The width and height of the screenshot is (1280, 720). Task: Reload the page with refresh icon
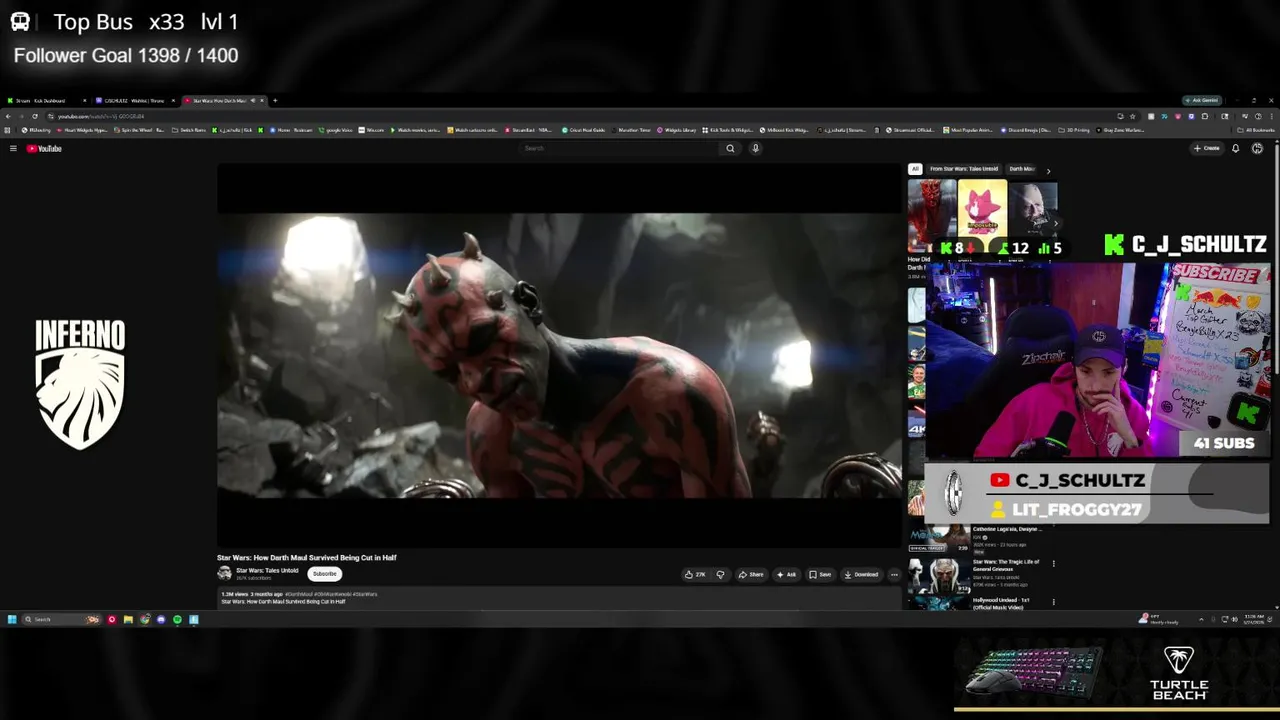(x=35, y=116)
